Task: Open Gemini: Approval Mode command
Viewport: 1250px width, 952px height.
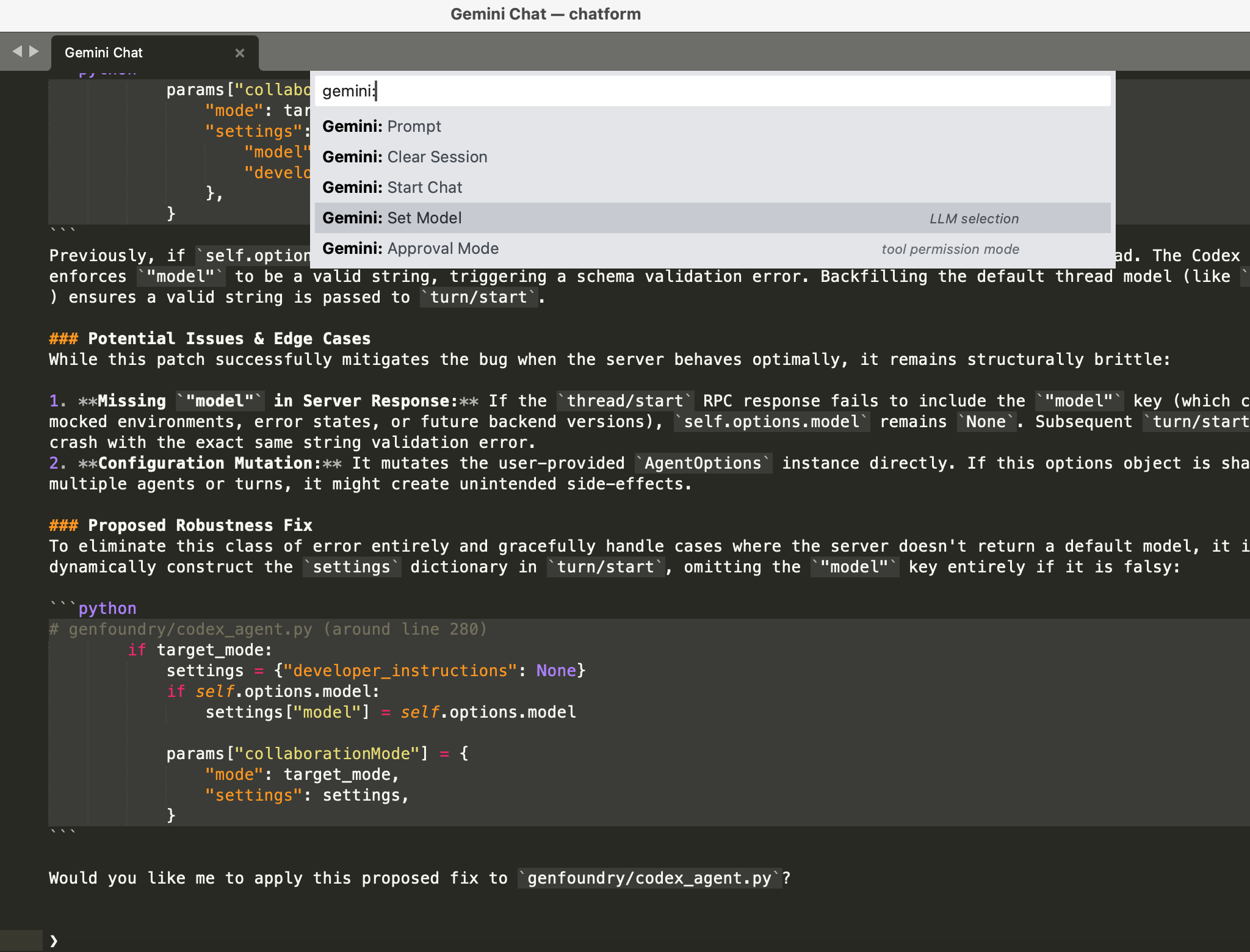Action: click(x=712, y=248)
